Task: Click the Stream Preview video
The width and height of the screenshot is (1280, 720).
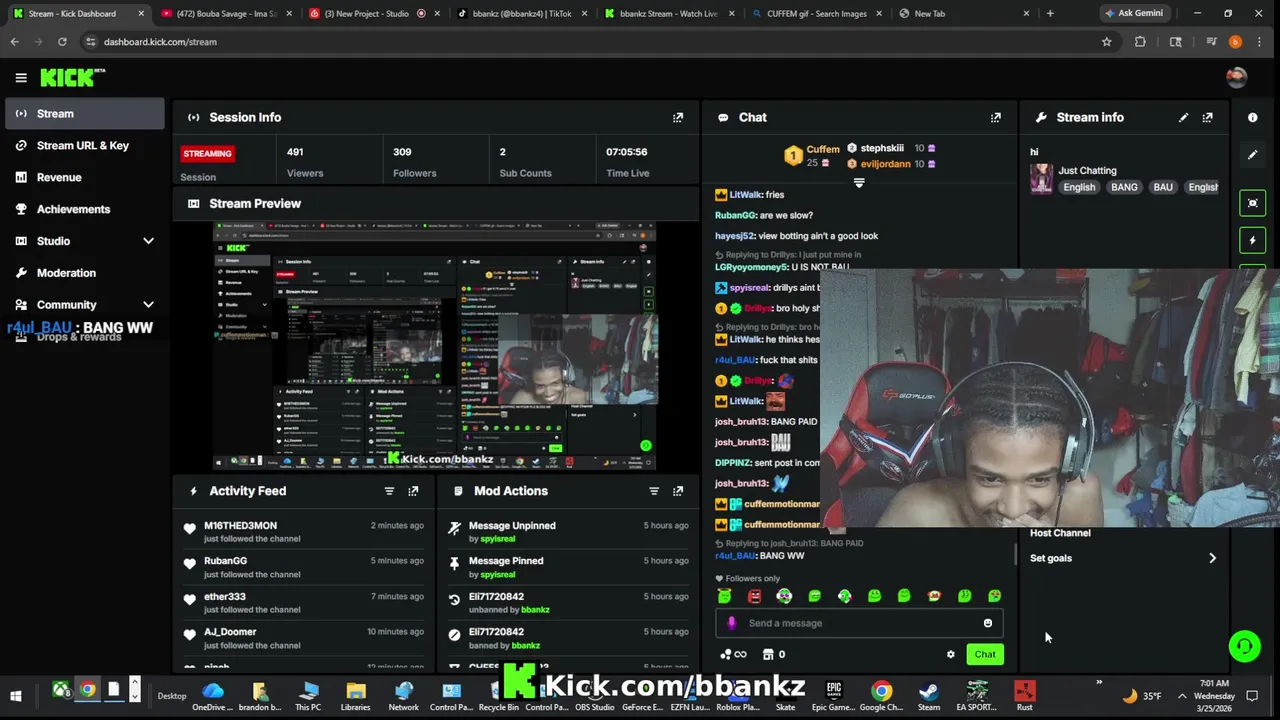Action: coord(435,346)
